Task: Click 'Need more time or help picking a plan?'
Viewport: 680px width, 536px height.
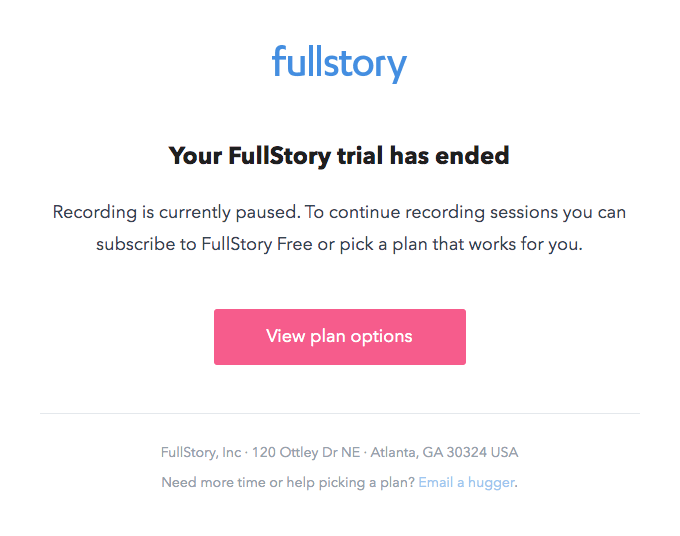Action: 287,482
